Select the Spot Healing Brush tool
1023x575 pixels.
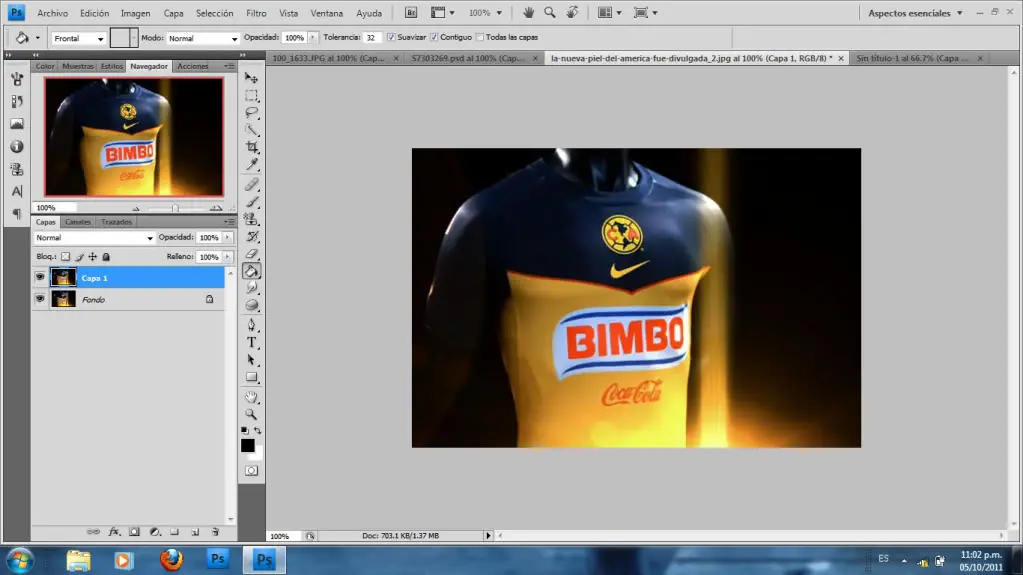click(x=251, y=185)
